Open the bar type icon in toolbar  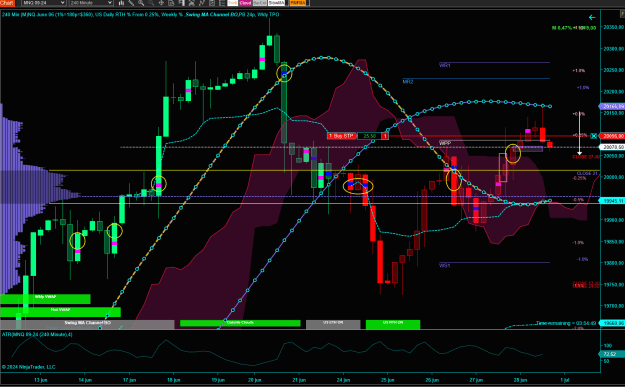[122, 3]
